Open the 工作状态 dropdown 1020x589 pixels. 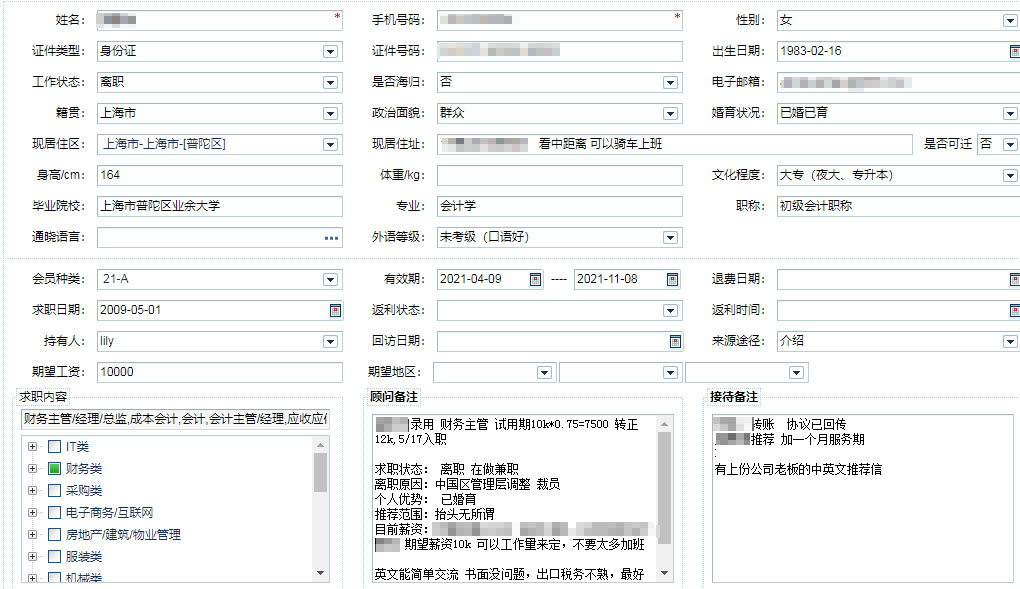330,82
